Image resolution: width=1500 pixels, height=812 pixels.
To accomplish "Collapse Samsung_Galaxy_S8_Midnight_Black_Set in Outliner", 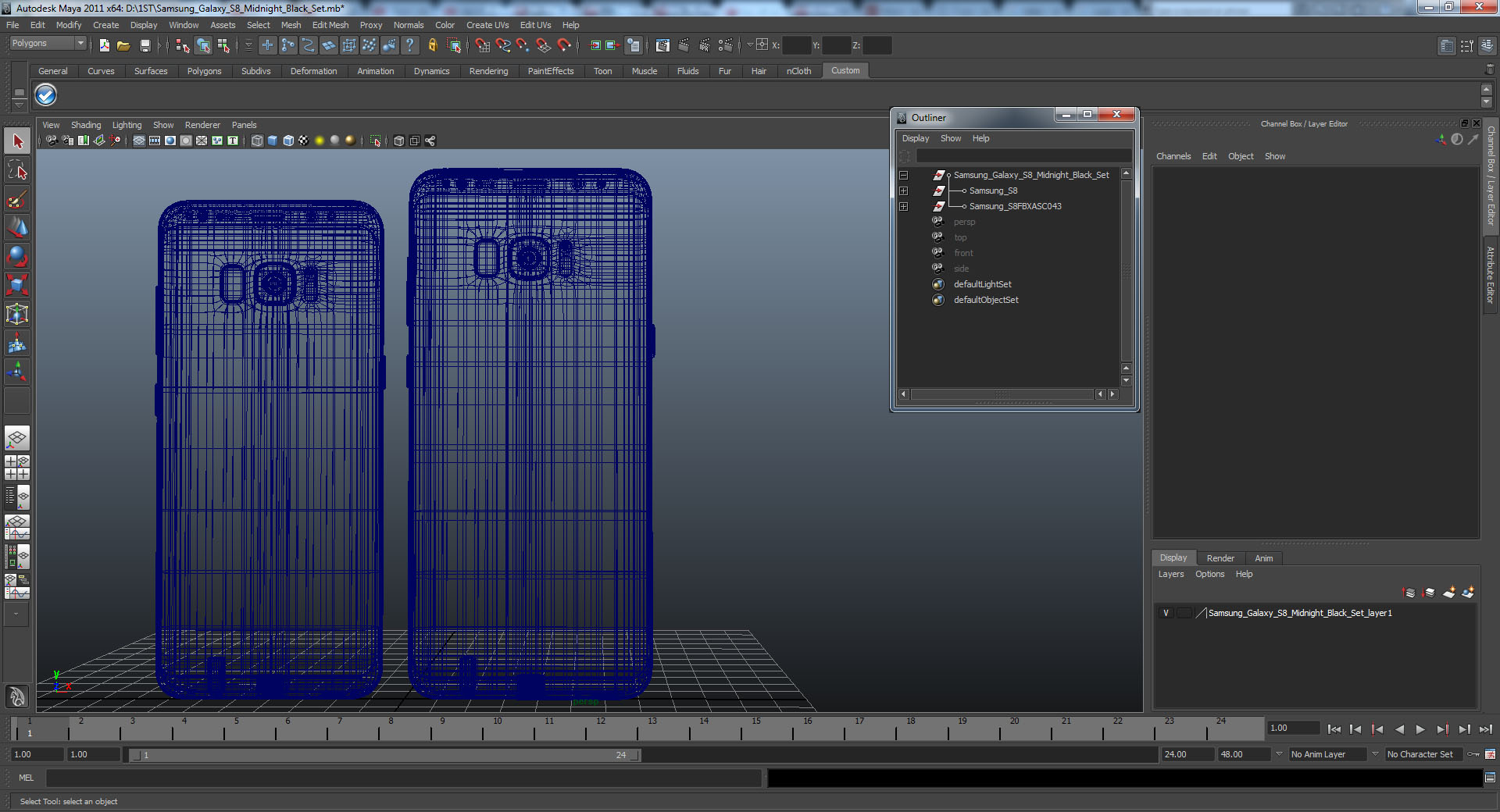I will [904, 175].
